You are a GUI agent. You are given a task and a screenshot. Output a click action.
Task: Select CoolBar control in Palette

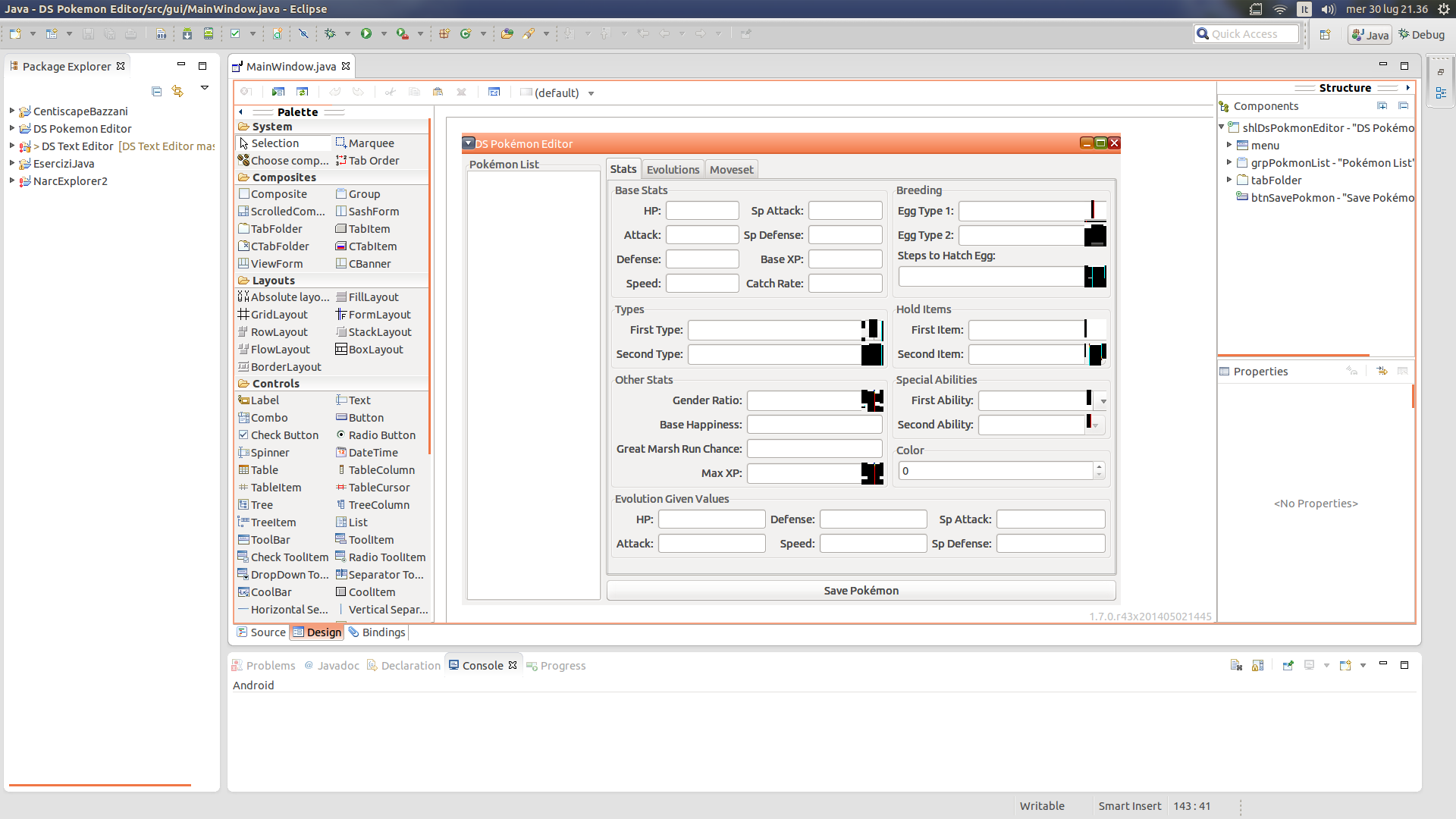point(265,592)
